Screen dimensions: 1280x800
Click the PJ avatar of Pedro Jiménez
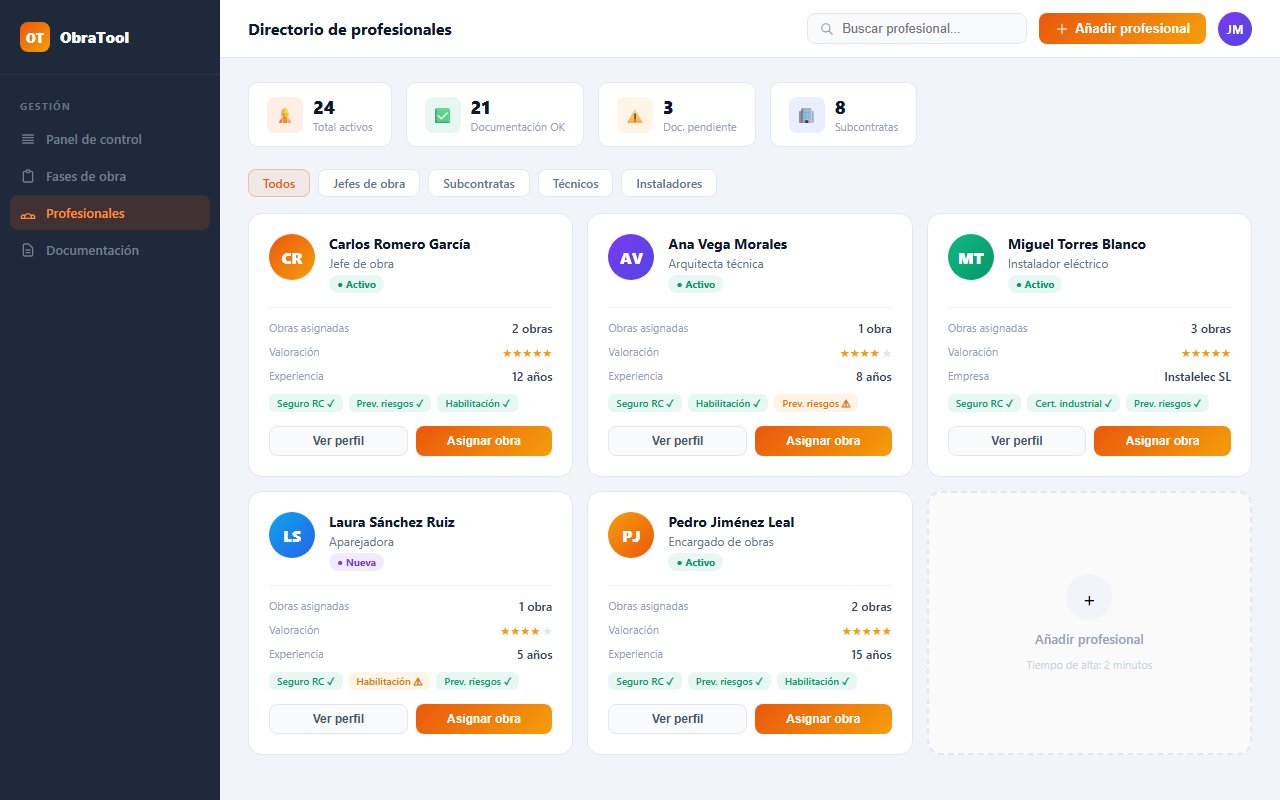(x=631, y=535)
